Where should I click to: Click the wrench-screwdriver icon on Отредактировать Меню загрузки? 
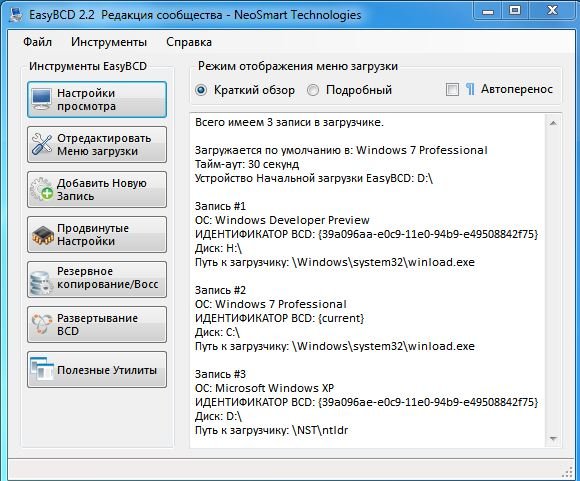(x=41, y=144)
